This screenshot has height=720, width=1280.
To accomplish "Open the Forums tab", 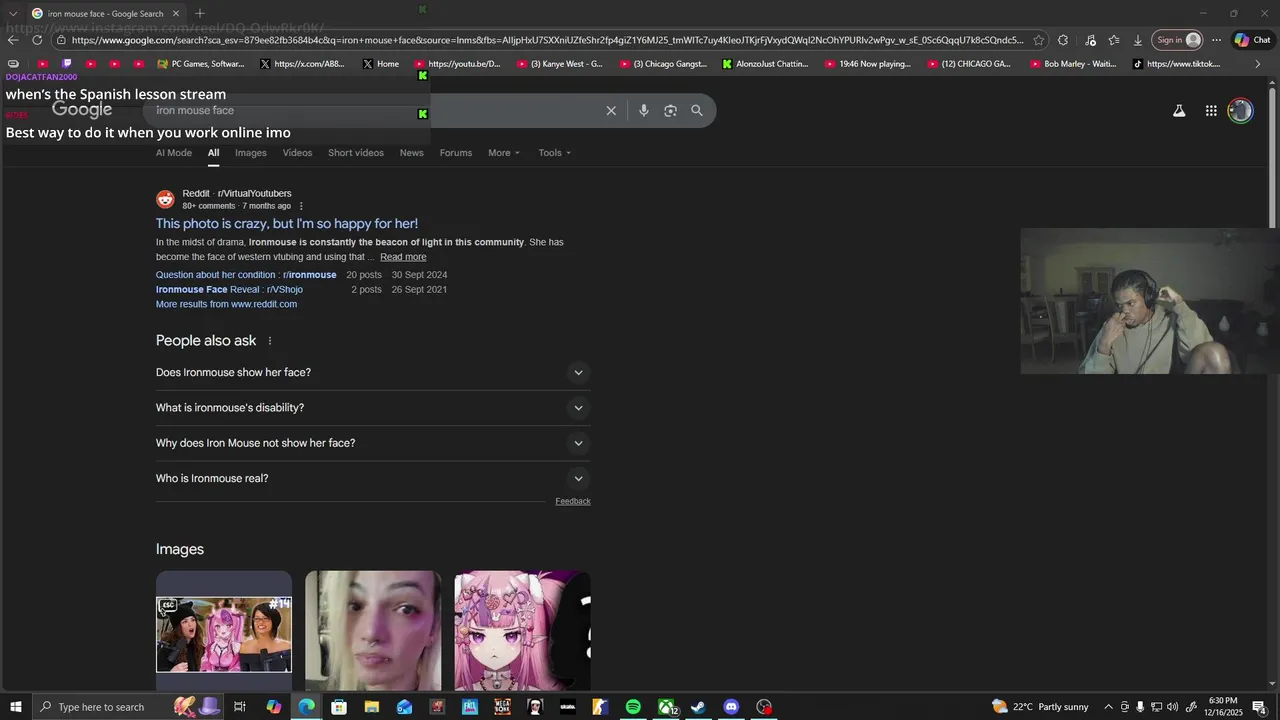I will [x=456, y=153].
